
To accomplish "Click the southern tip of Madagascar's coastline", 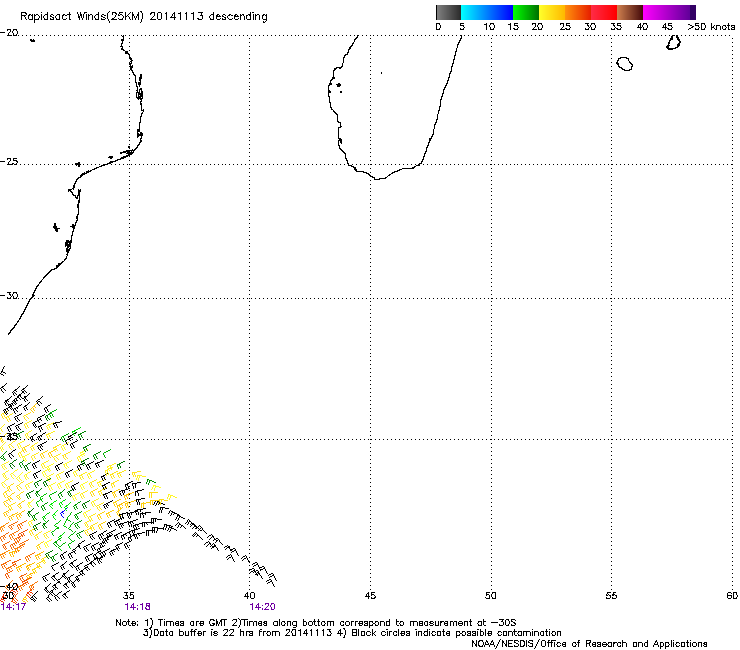I will point(378,178).
